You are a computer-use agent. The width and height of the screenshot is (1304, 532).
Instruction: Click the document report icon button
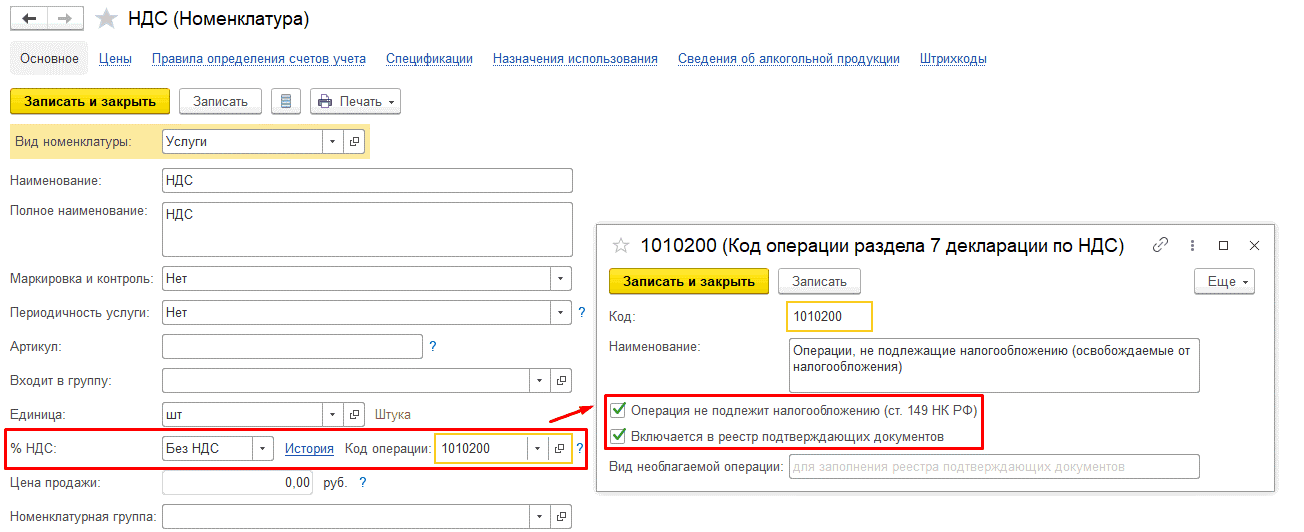point(287,101)
